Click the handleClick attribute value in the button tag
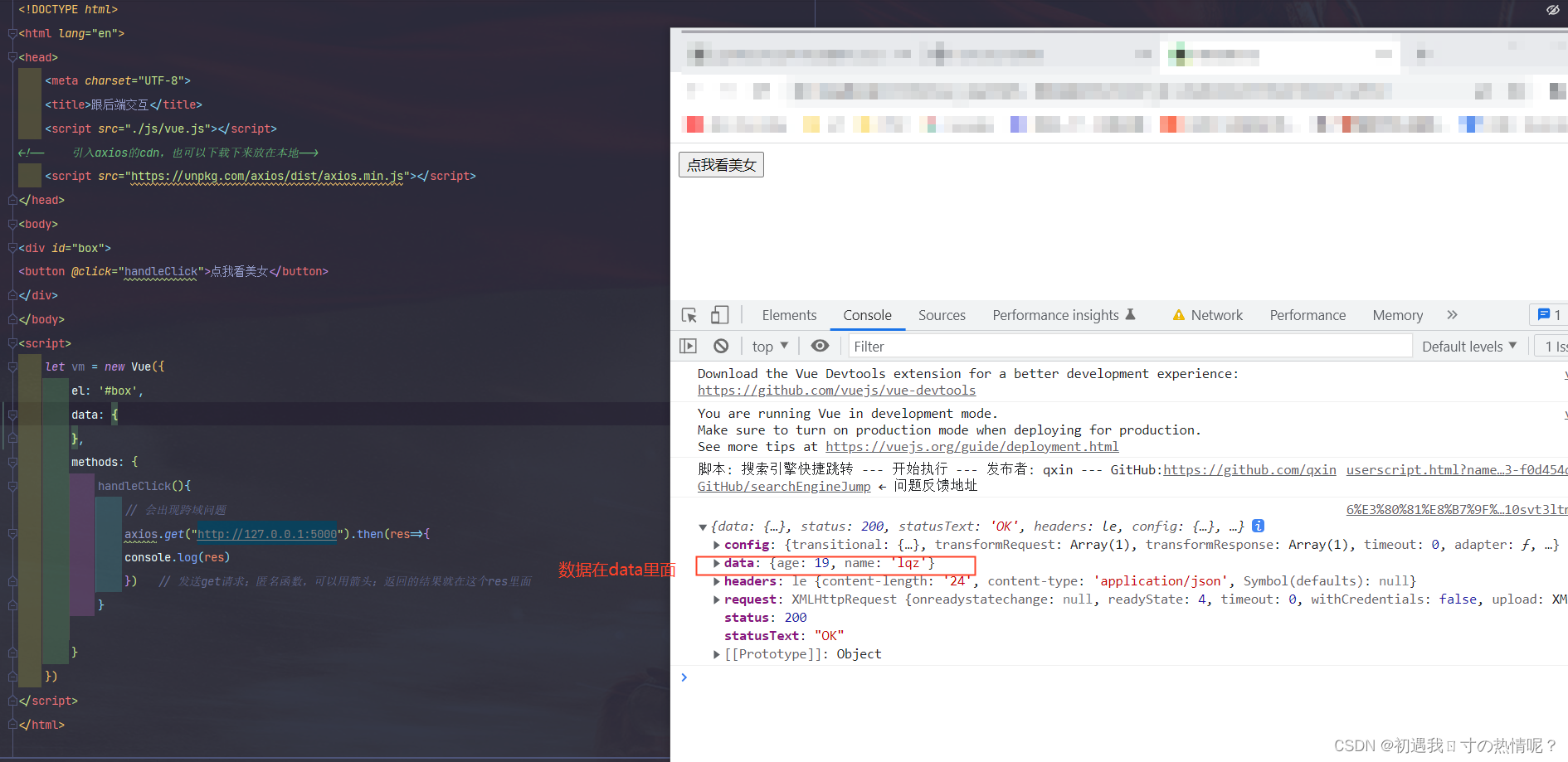This screenshot has height=762, width=1568. tap(161, 271)
